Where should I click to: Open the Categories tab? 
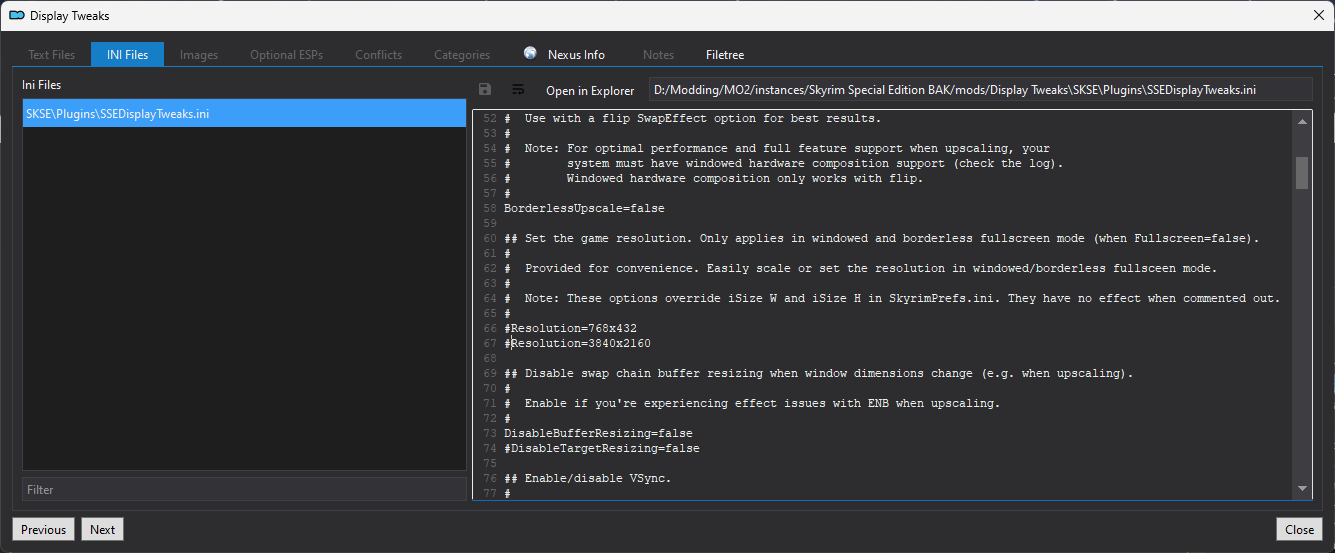point(462,54)
